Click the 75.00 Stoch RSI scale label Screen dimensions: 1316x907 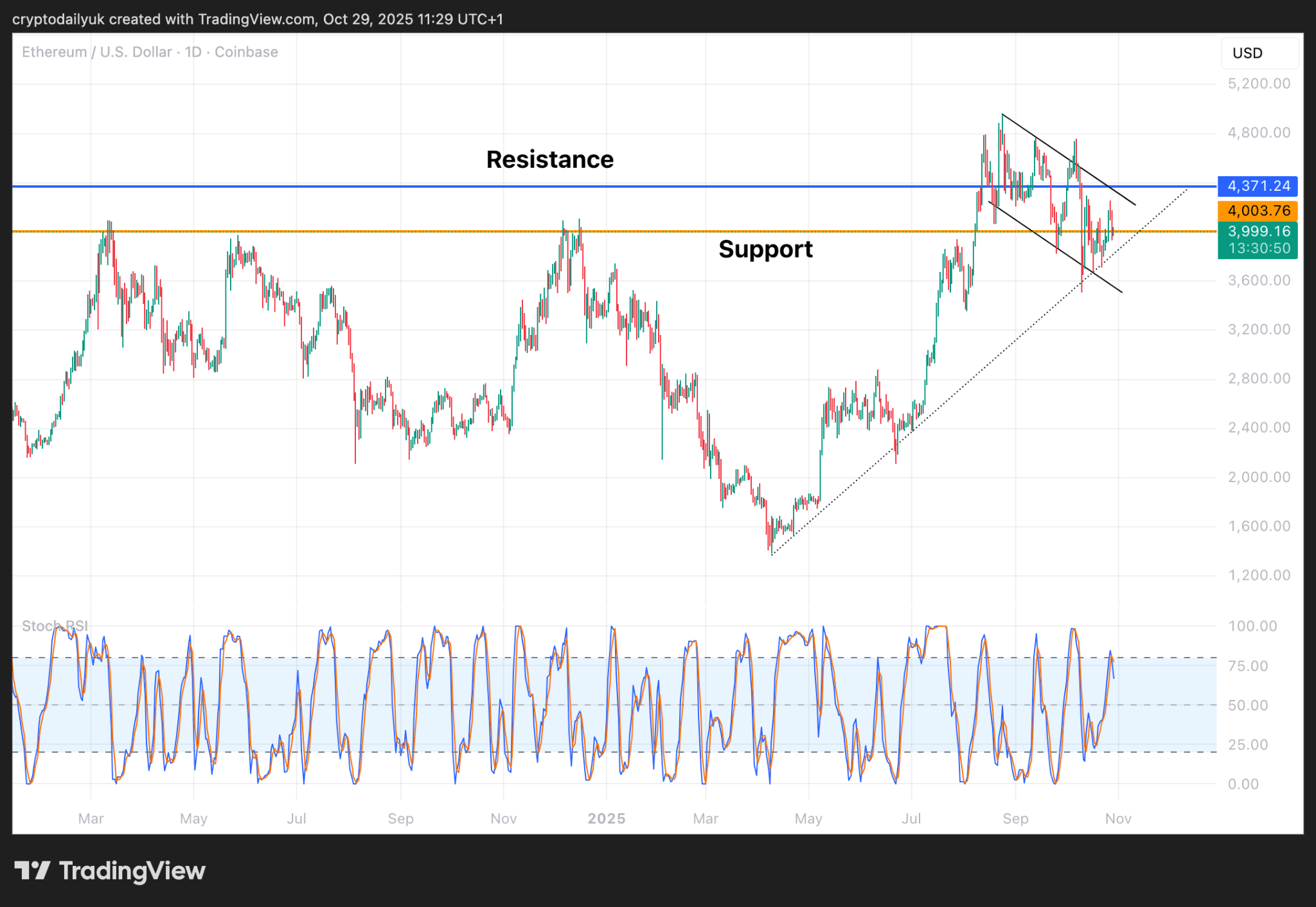(x=1247, y=666)
